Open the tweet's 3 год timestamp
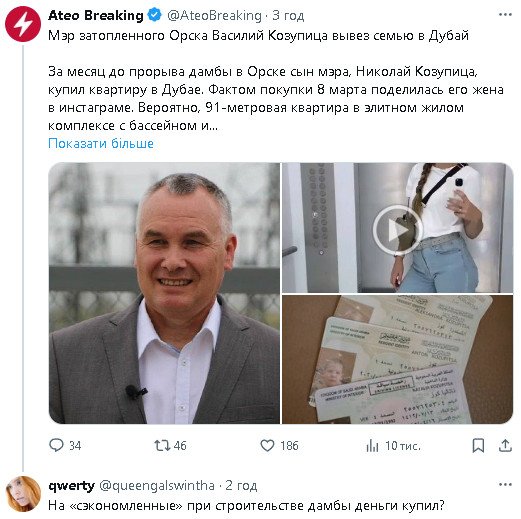This screenshot has height=519, width=521. [288, 16]
